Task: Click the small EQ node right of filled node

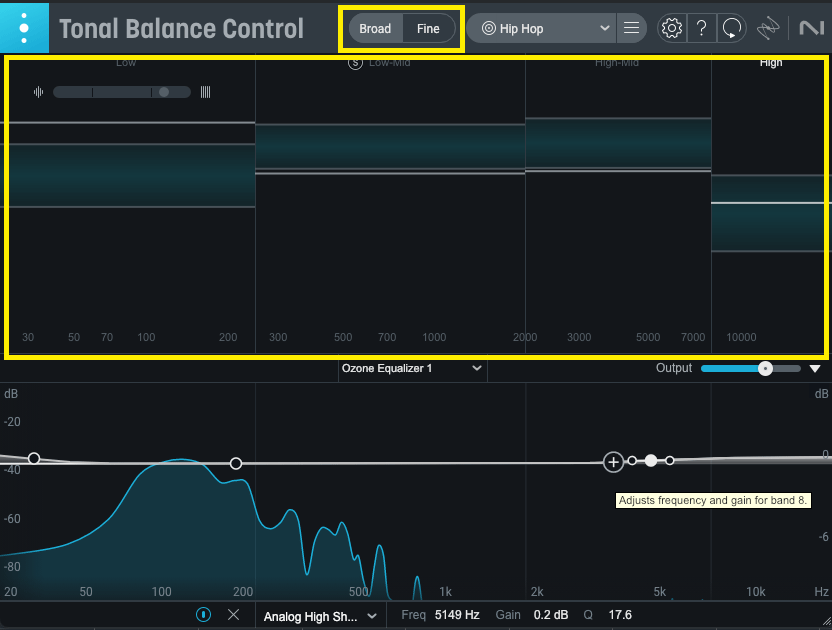Action: coord(670,461)
